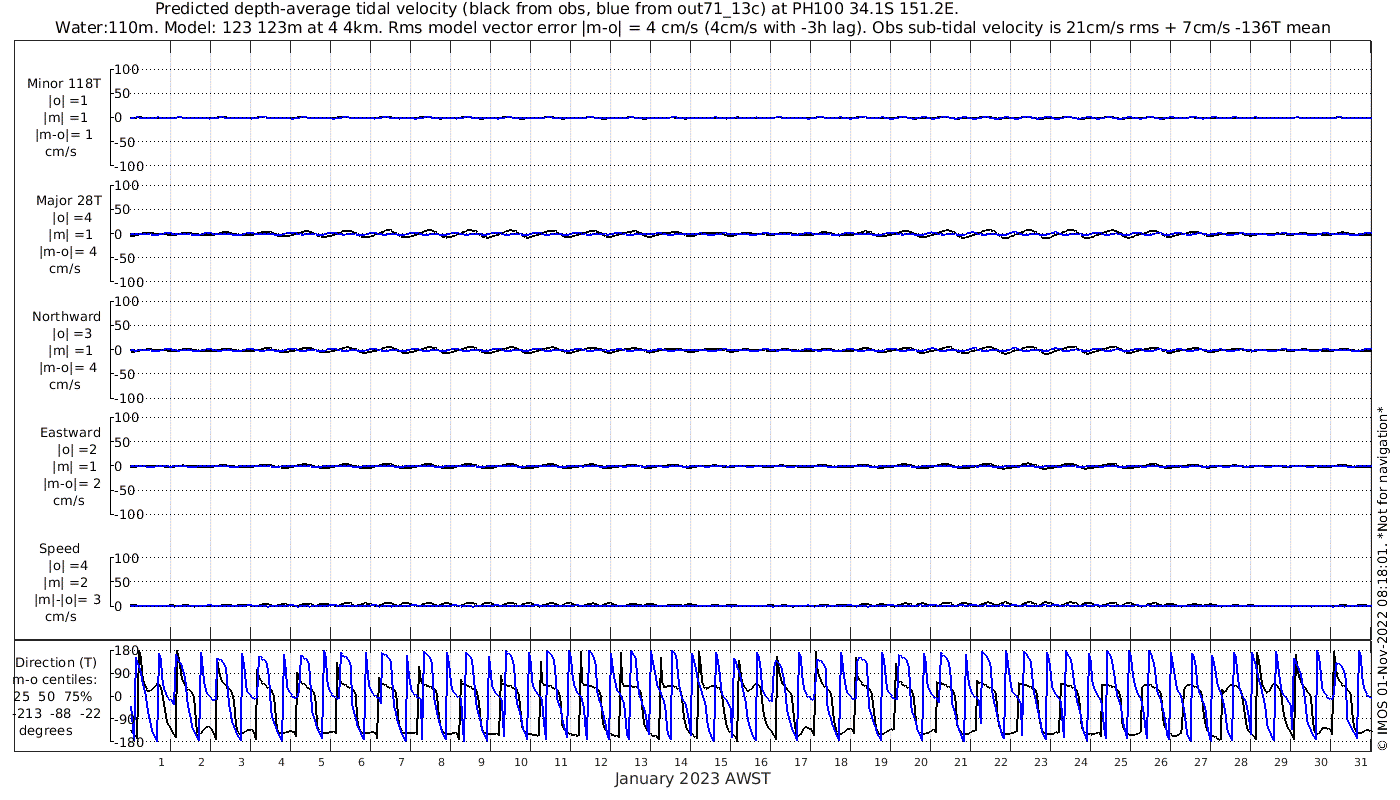The width and height of the screenshot is (1400, 800).
Task: Click the '-50' tick of the Northward panel
Action: pyautogui.click(x=127, y=374)
